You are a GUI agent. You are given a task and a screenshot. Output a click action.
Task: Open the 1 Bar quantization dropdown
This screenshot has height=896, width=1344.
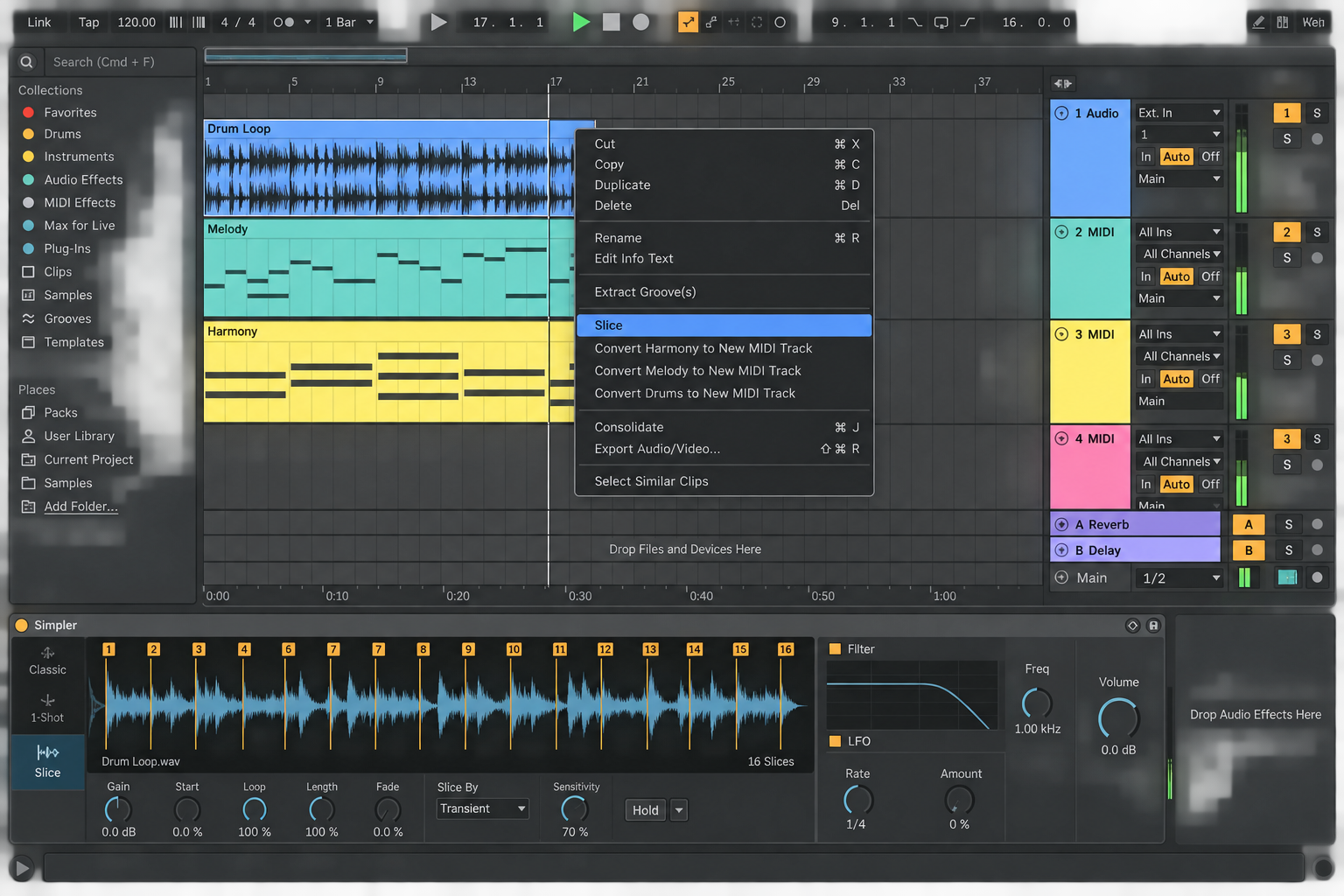(349, 22)
